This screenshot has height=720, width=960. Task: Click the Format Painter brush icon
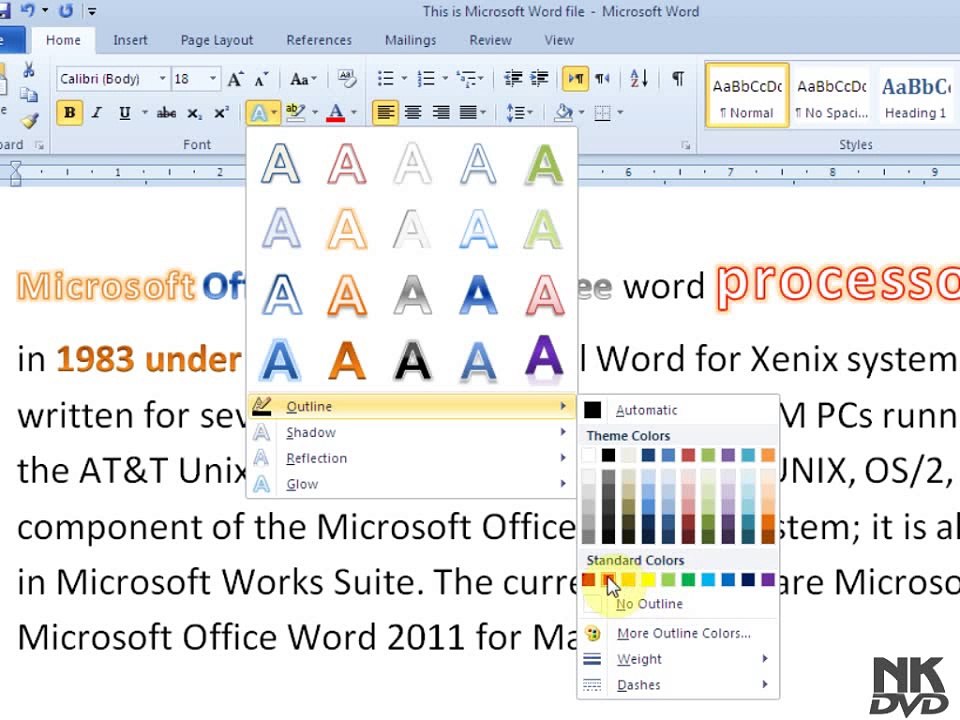tap(29, 120)
